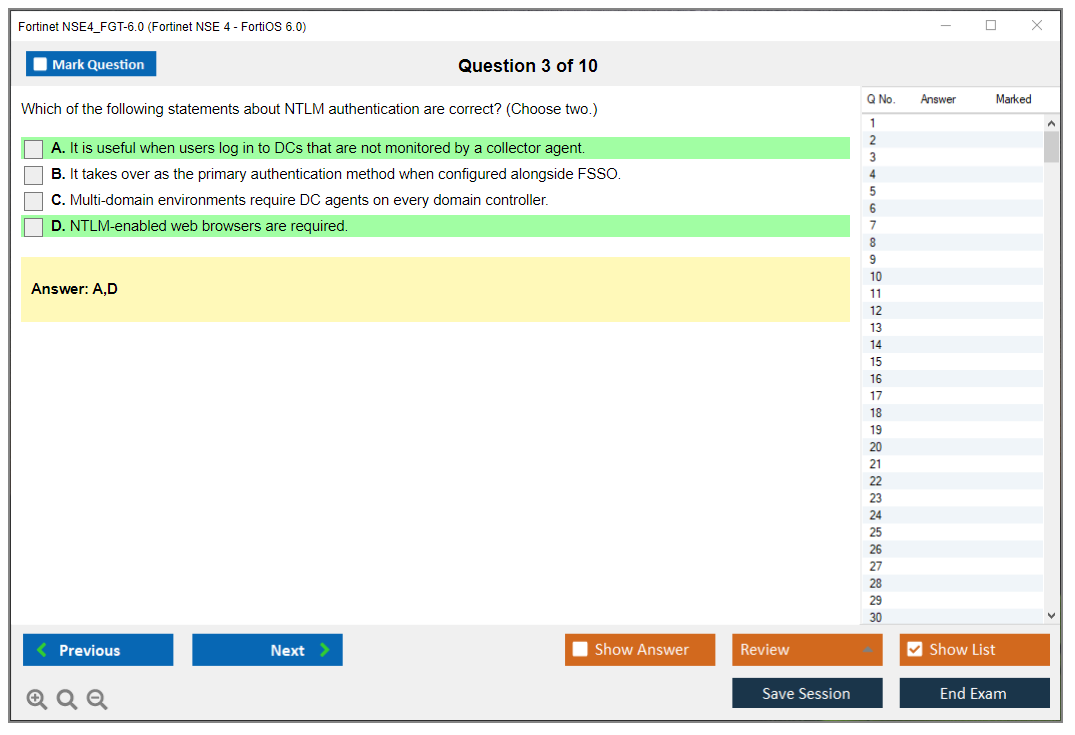
Task: Toggle the Show Answer checkbox
Action: (581, 650)
